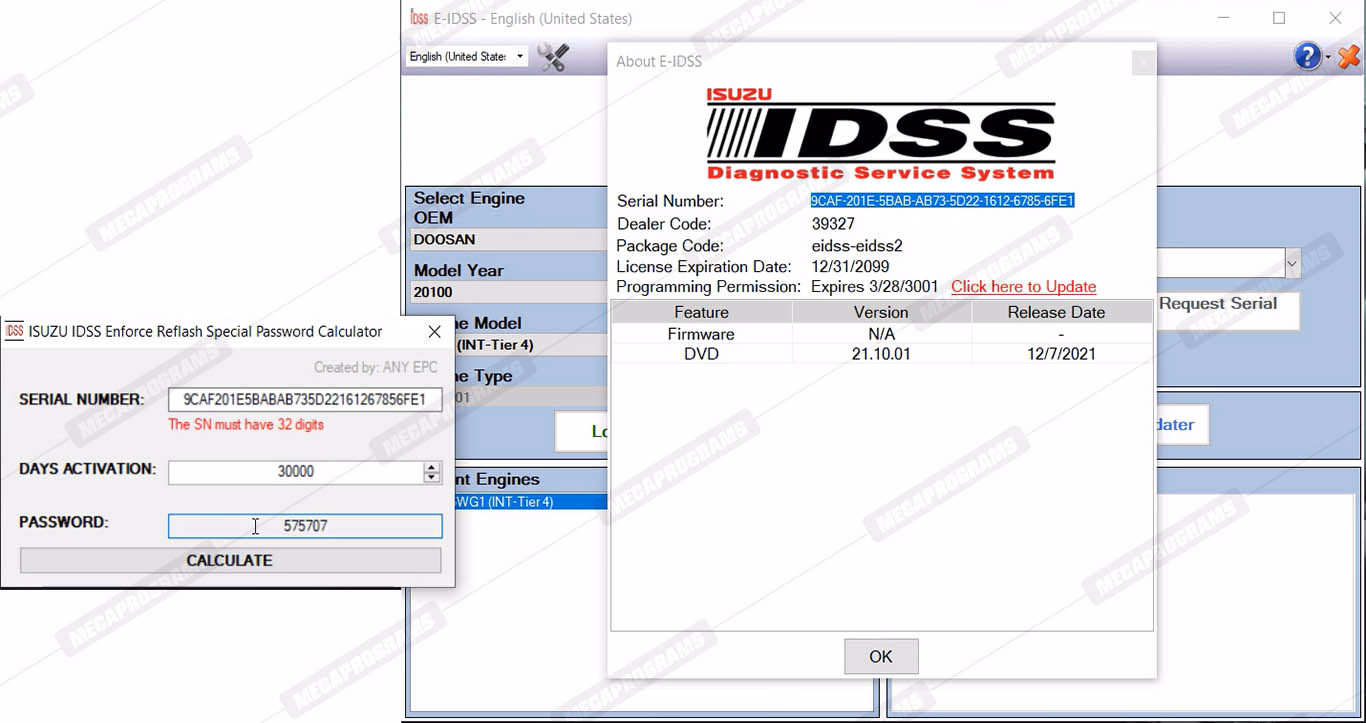The height and width of the screenshot is (723, 1366).
Task: Decrease days activation with down stepper arrow
Action: tap(432, 478)
